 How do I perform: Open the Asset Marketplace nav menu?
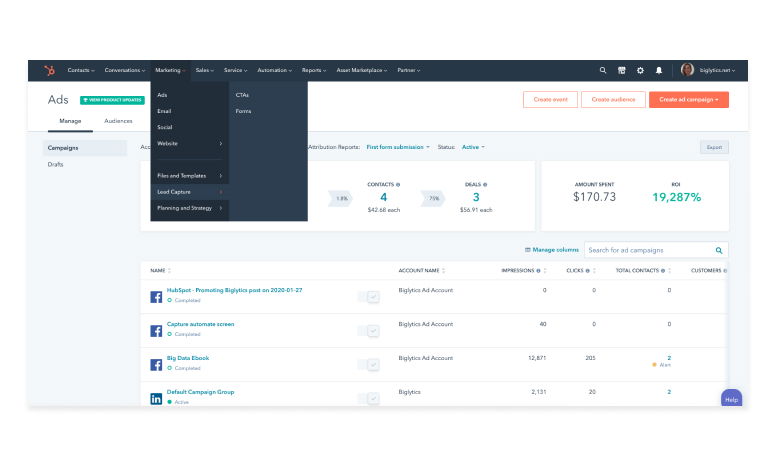pos(362,70)
